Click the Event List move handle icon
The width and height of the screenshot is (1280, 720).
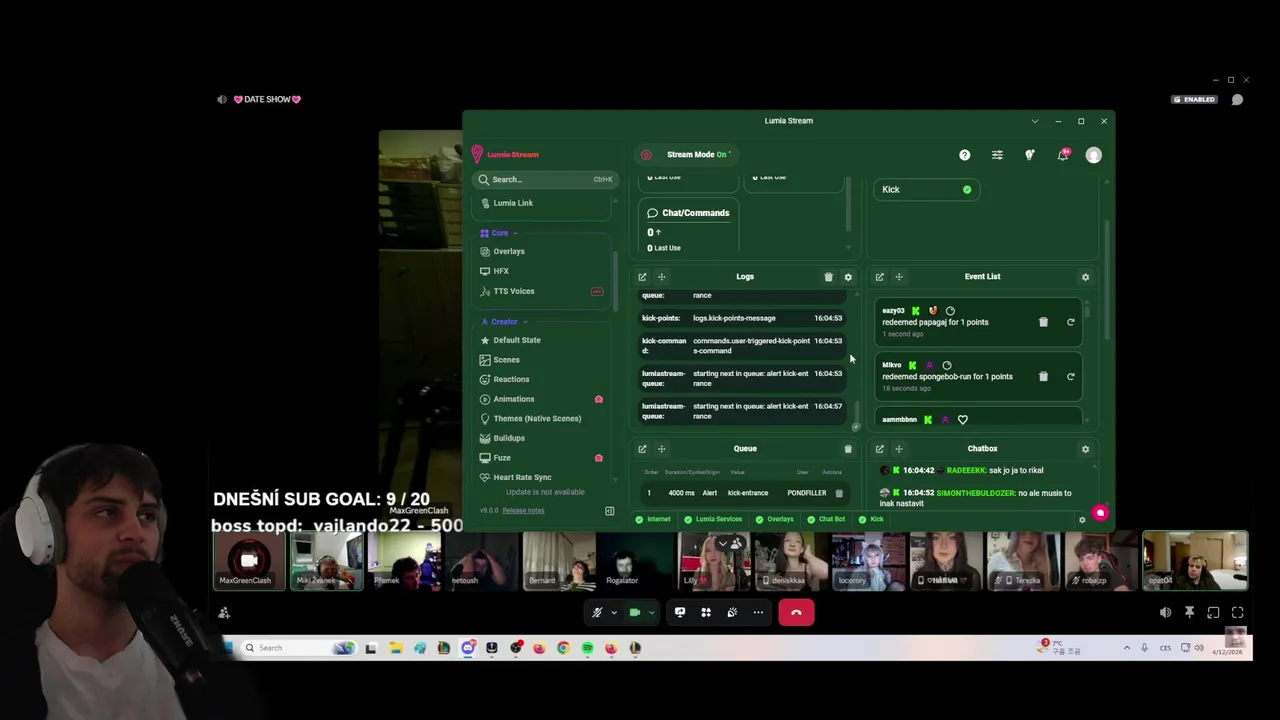(x=899, y=277)
